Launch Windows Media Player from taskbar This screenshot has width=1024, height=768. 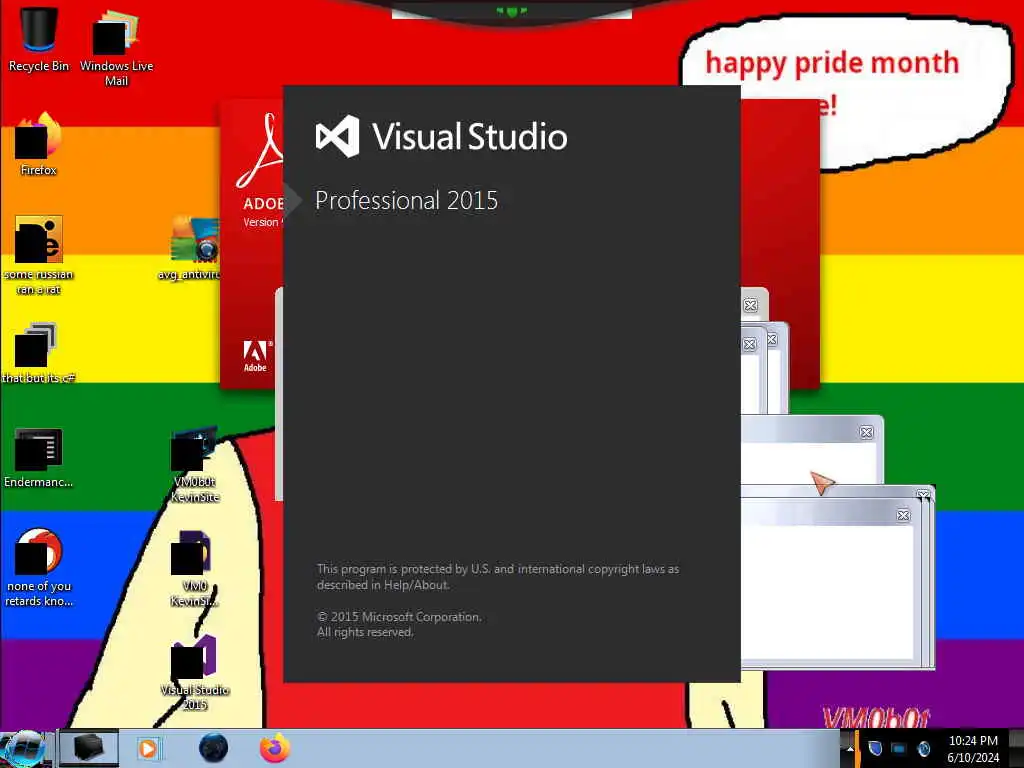148,748
